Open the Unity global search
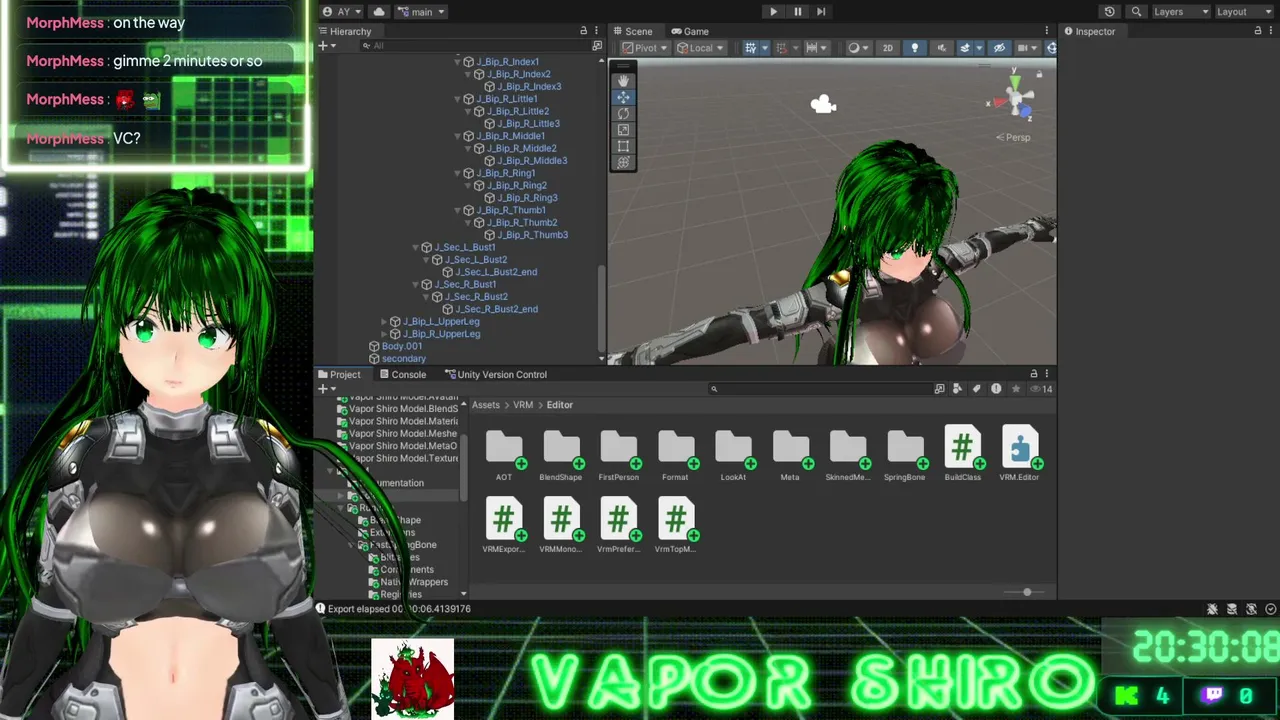This screenshot has width=1280, height=720. (x=1136, y=12)
